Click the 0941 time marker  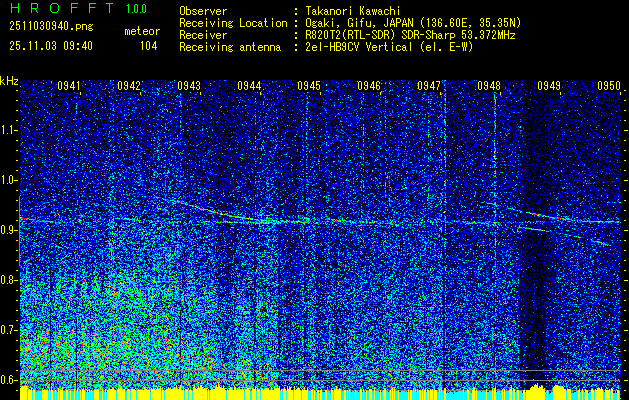pos(69,85)
